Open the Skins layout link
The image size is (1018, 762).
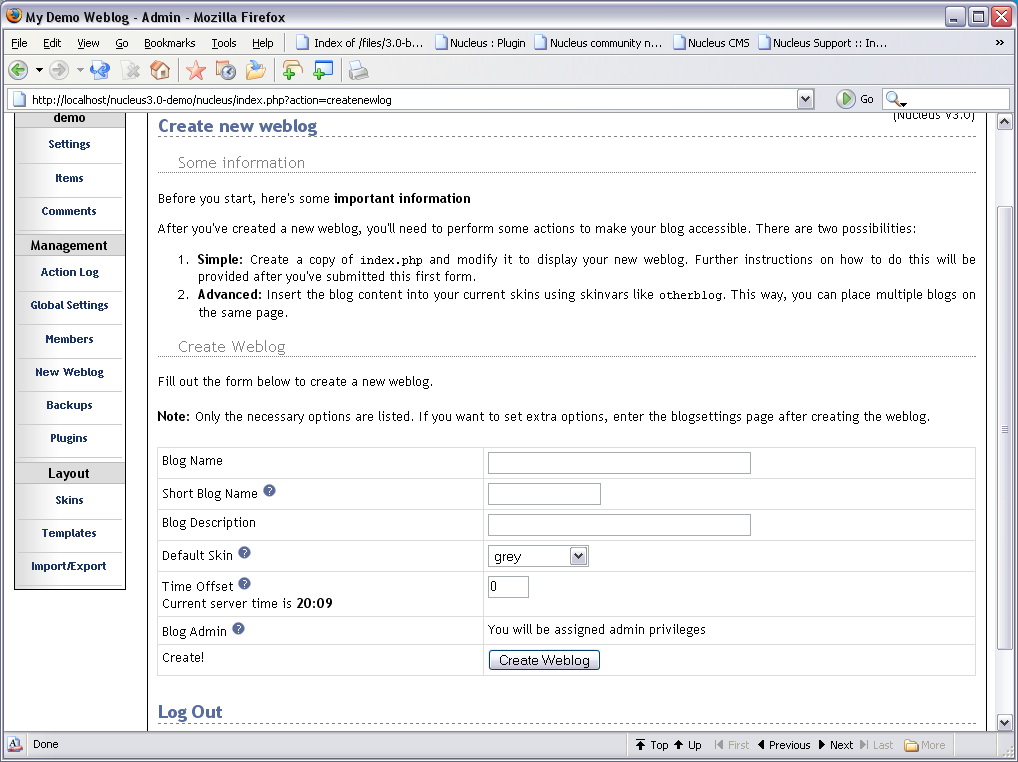(x=69, y=500)
